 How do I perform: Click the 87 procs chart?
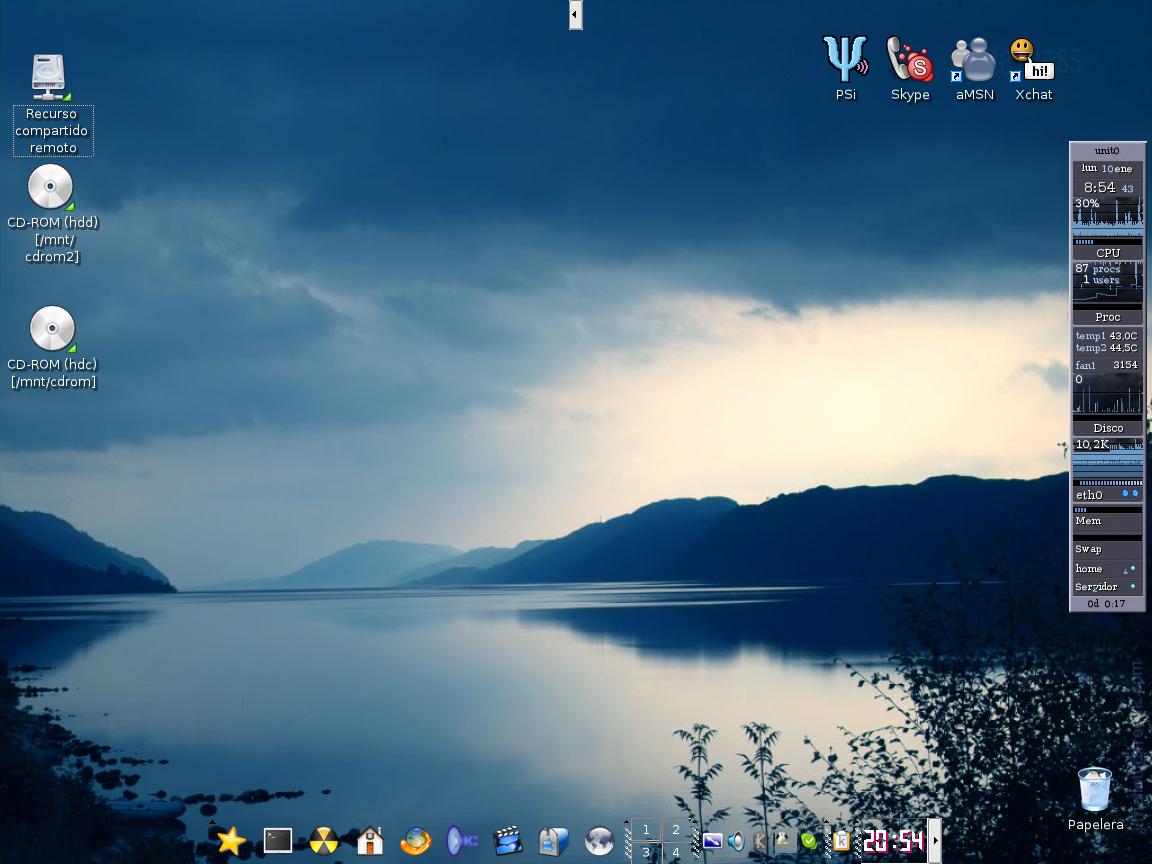click(1108, 283)
